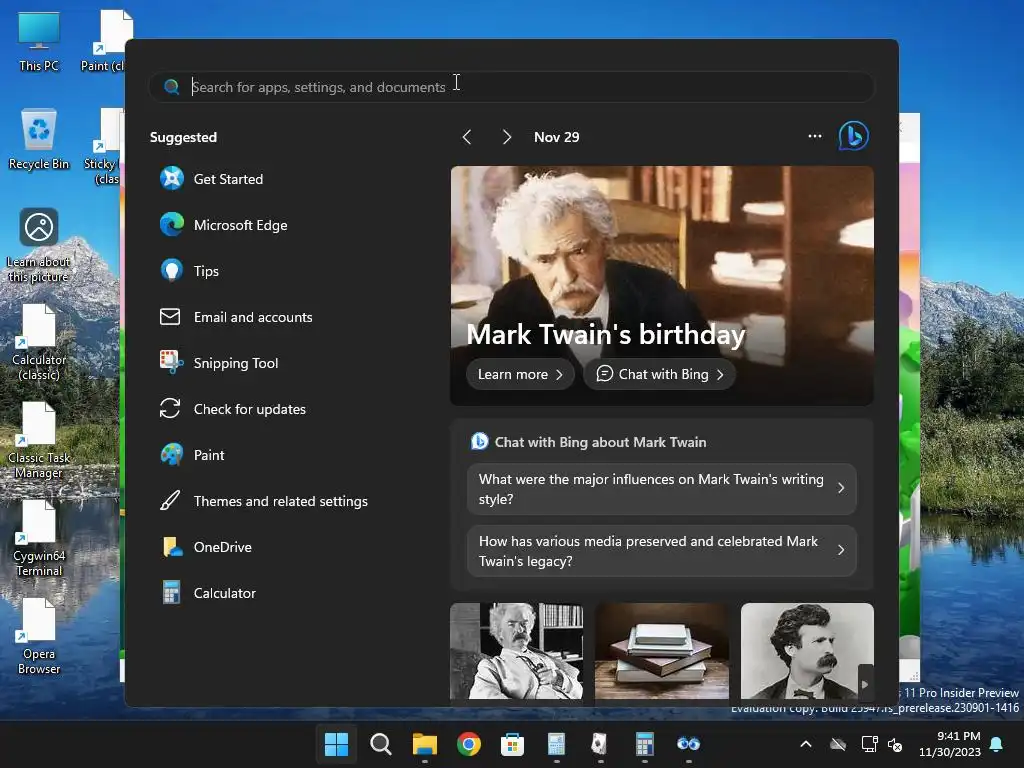This screenshot has height=768, width=1024.
Task: Open the Tips app icon
Action: 172,270
